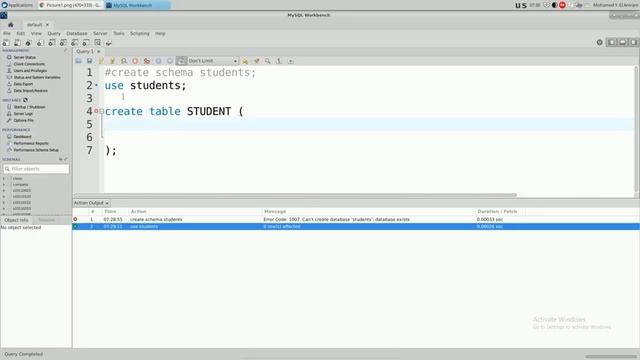Click the create new view toolbar icon
This screenshot has height=360, width=640.
pyautogui.click(x=63, y=42)
